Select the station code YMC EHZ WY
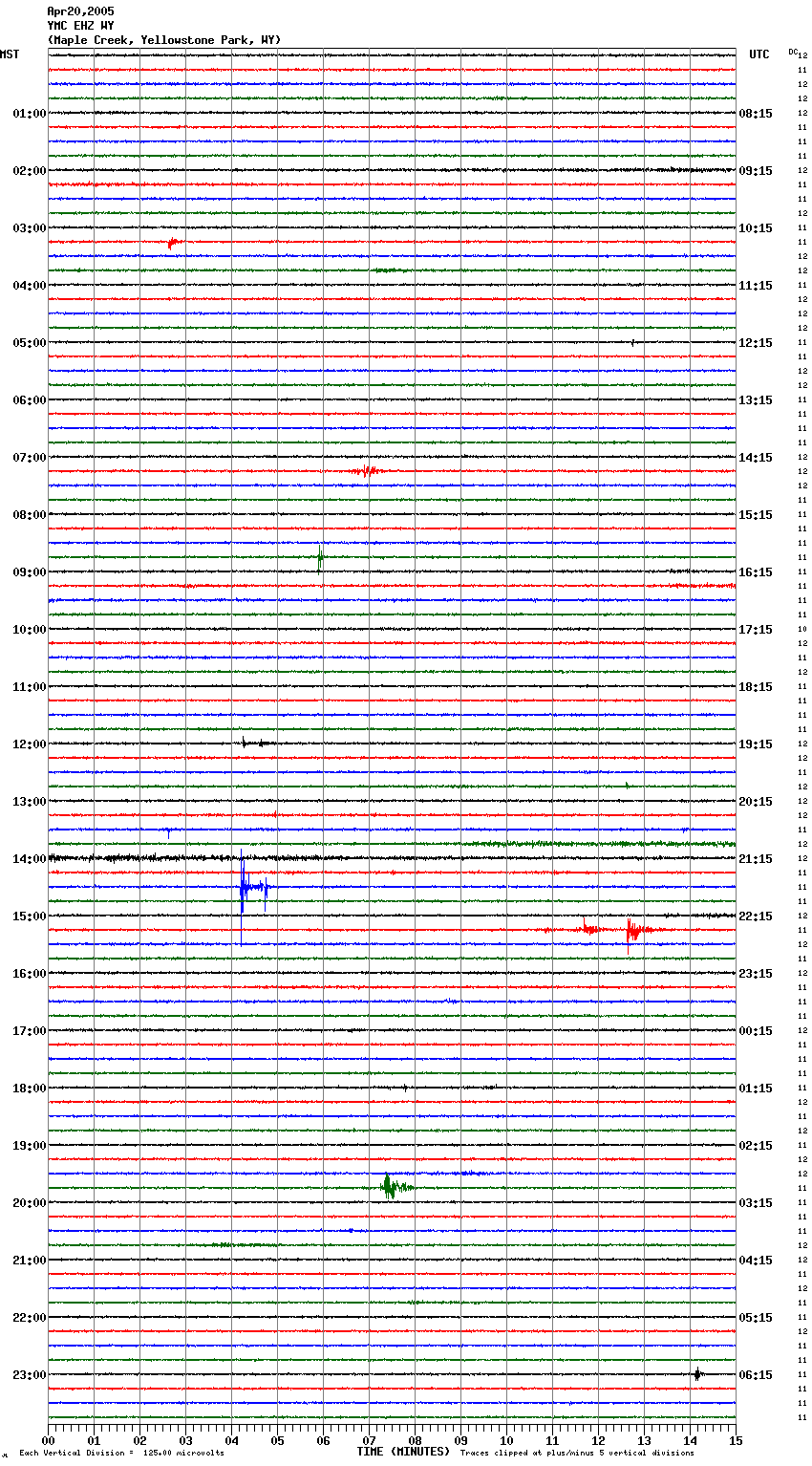Image resolution: width=812 pixels, height=1466 pixels. [x=80, y=26]
